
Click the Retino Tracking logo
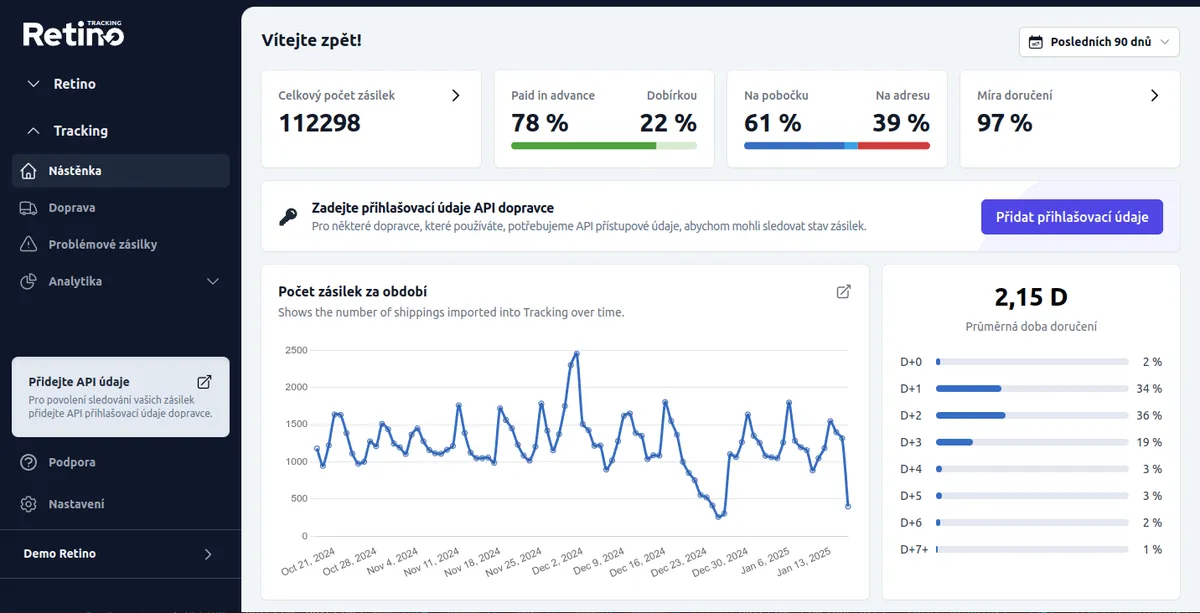pos(72,33)
